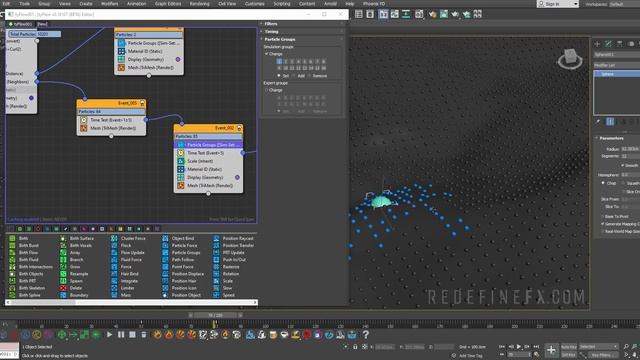
Task: Select the Object Bind operator icon
Action: pos(165,238)
